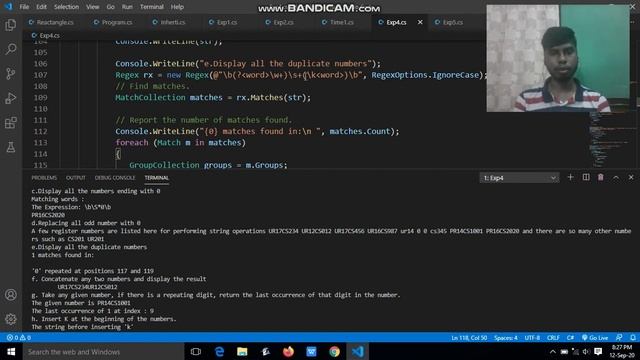The image size is (640, 360).
Task: Split the terminal panel
Action: click(586, 177)
